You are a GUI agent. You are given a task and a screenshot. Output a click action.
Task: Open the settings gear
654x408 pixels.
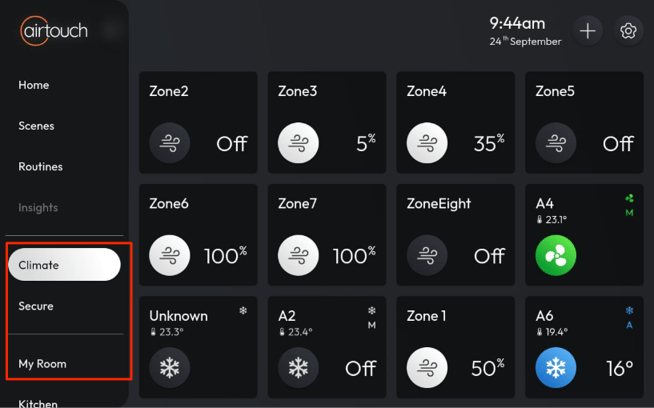click(x=628, y=31)
